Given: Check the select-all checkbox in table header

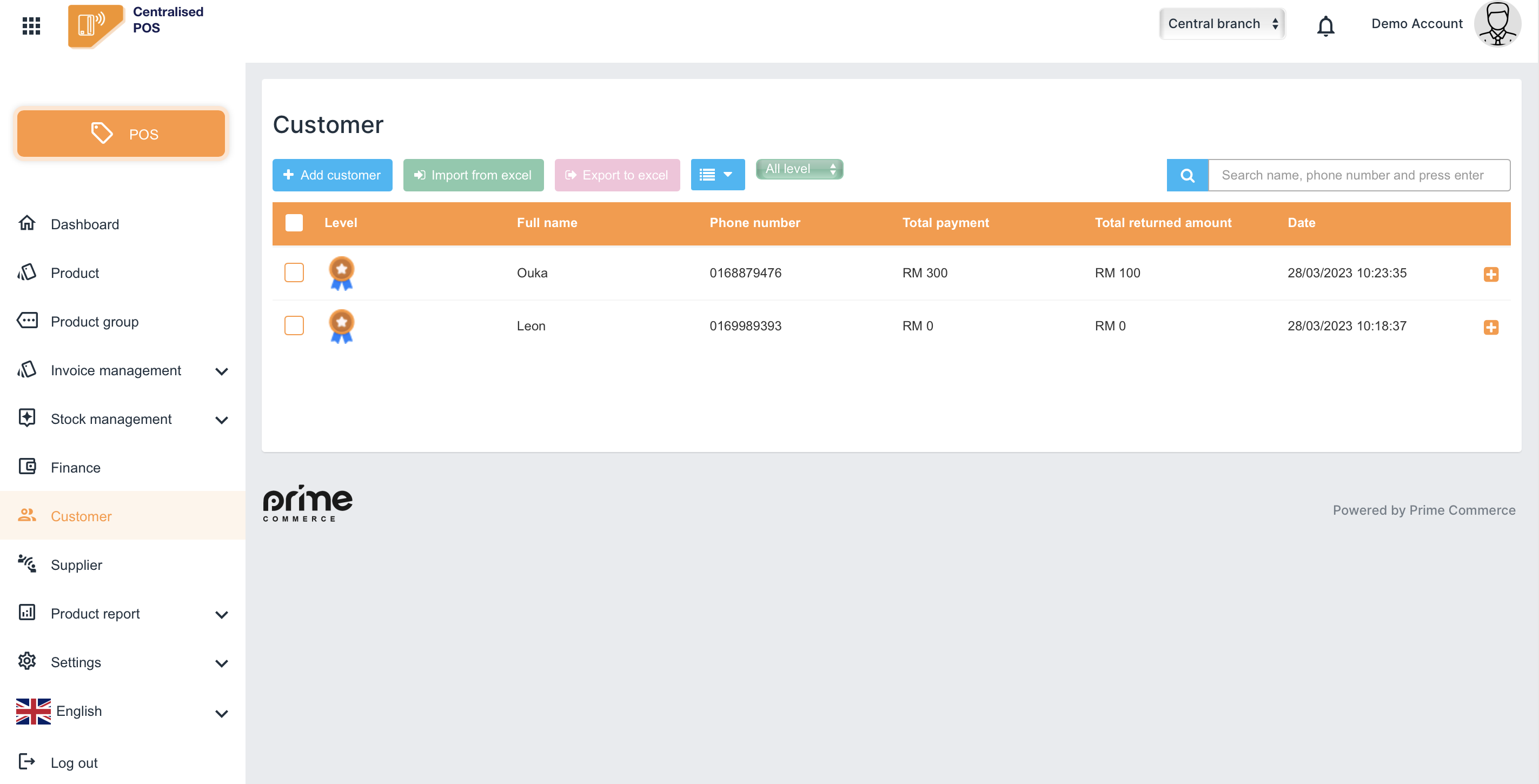Looking at the screenshot, I should pos(294,223).
